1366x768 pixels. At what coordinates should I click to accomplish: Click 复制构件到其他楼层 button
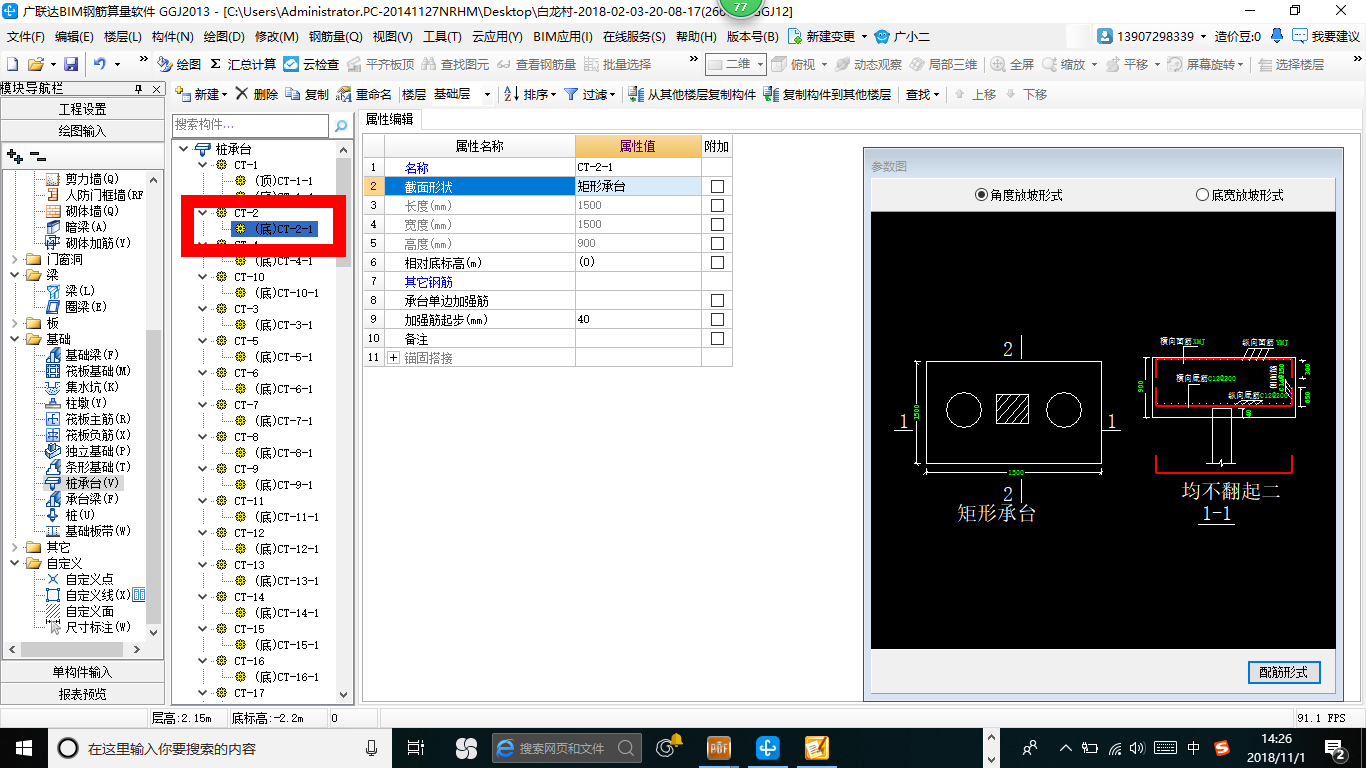pos(827,94)
